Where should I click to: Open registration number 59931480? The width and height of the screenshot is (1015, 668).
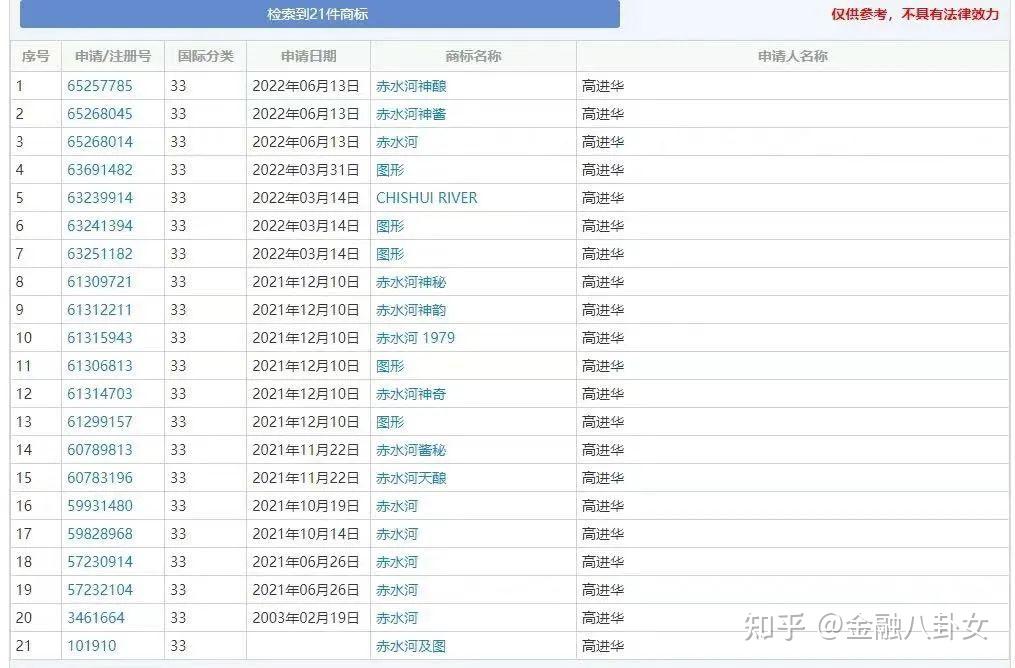[100, 506]
